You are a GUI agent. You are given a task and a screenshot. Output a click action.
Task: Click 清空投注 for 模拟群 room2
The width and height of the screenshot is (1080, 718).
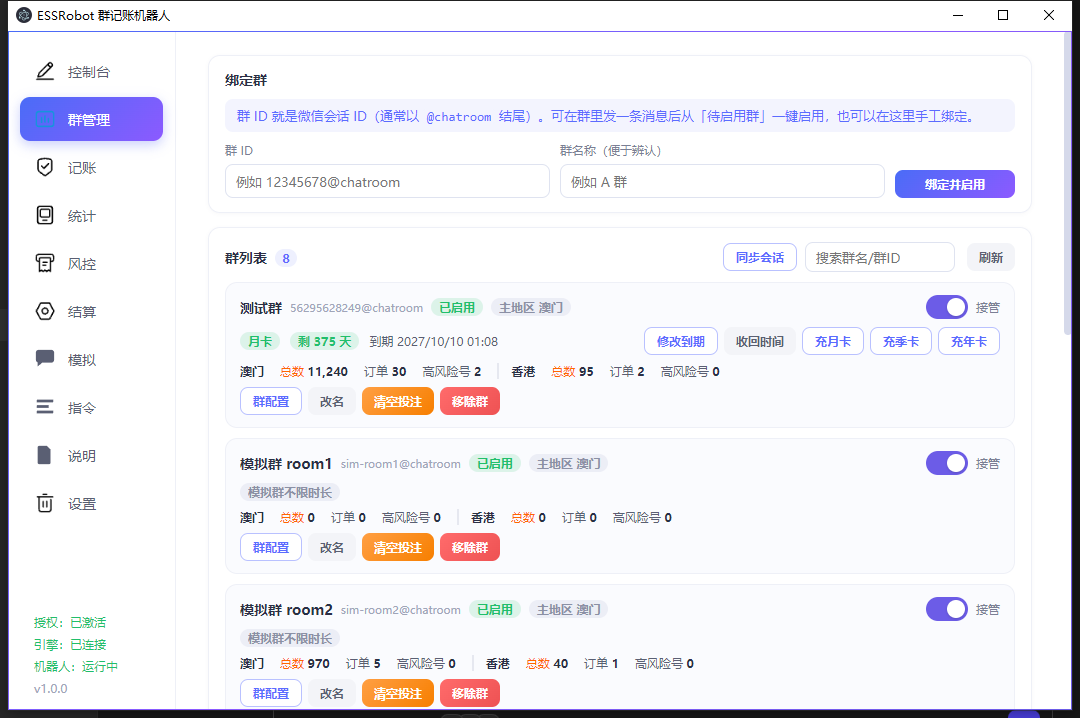point(397,693)
